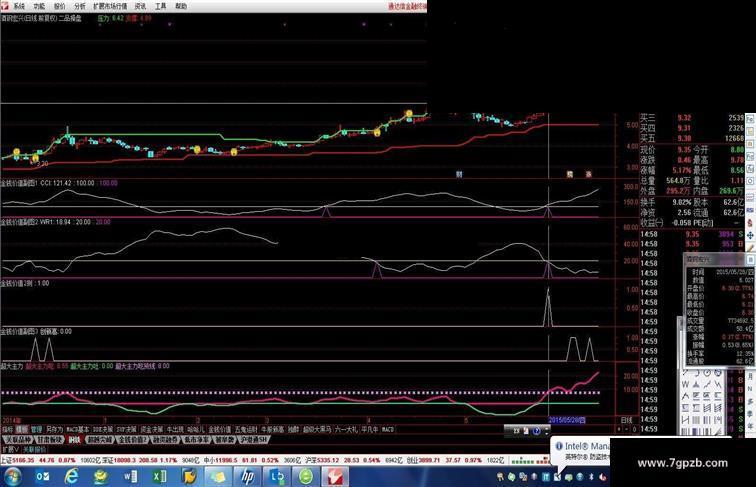The image size is (756, 487).
Task: Open the 甘肃板块 tab
Action: (x=50, y=440)
